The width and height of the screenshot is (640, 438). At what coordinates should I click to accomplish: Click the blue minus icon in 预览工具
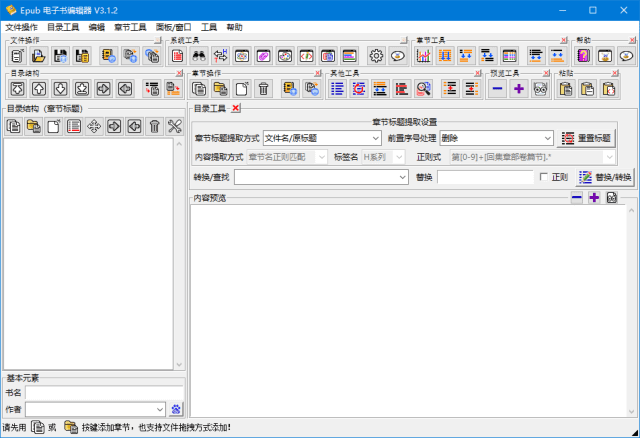tap(497, 89)
